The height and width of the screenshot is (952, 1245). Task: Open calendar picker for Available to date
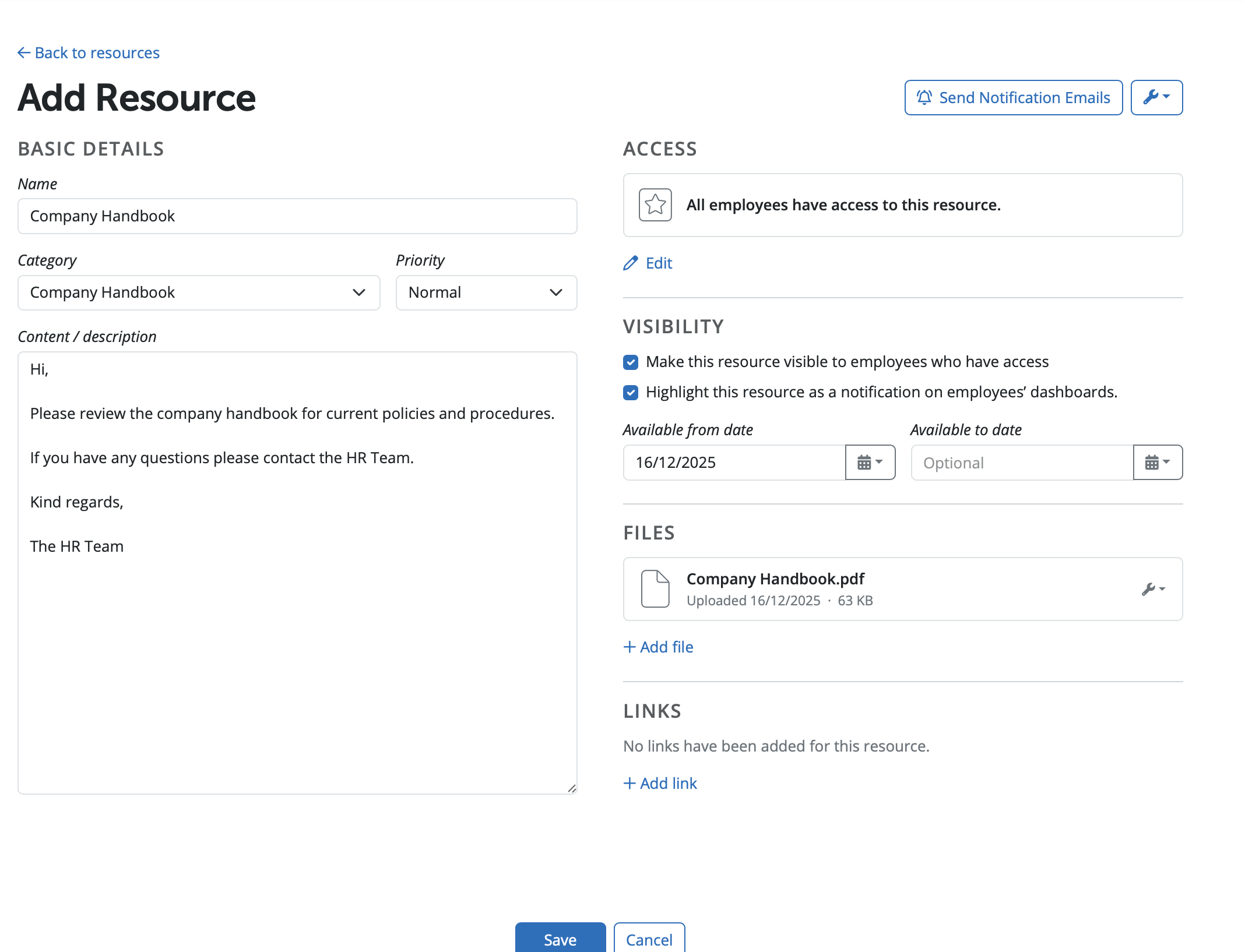tap(1158, 463)
